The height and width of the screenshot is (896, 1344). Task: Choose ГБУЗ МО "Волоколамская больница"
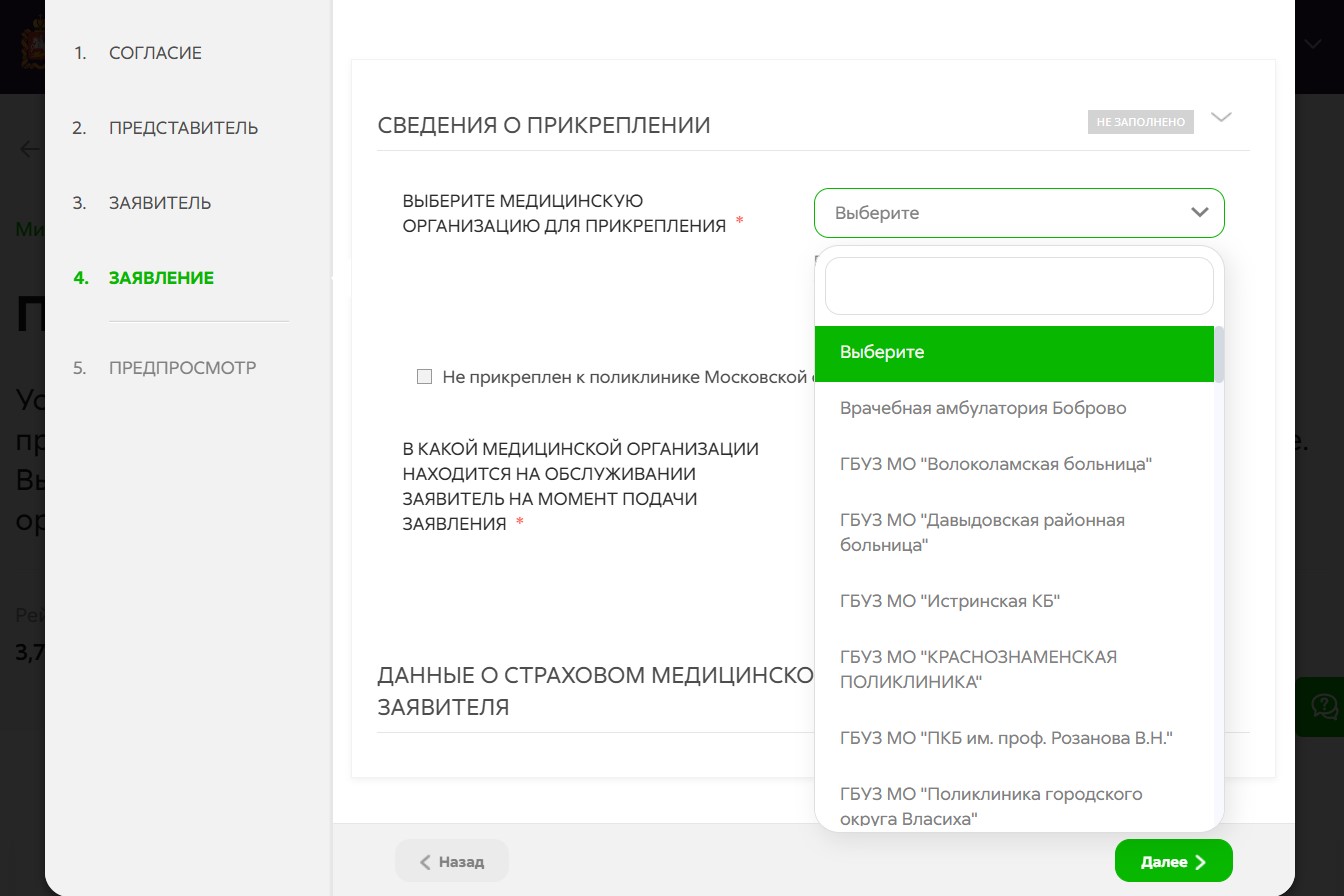coord(996,463)
